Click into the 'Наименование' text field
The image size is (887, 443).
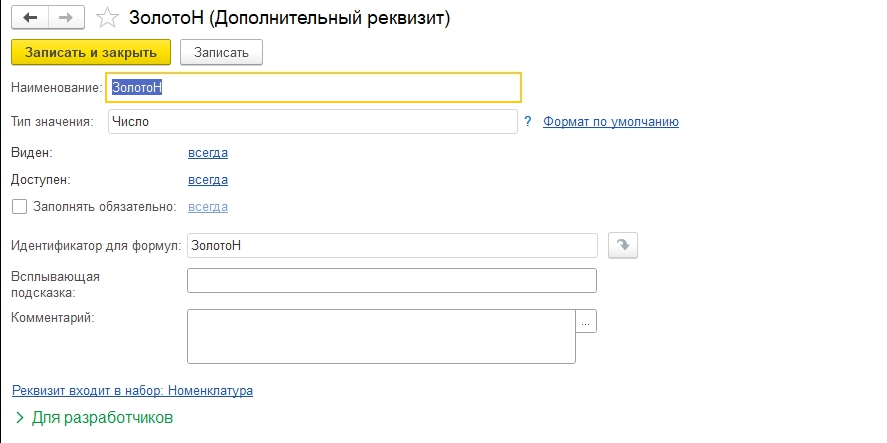click(x=313, y=88)
